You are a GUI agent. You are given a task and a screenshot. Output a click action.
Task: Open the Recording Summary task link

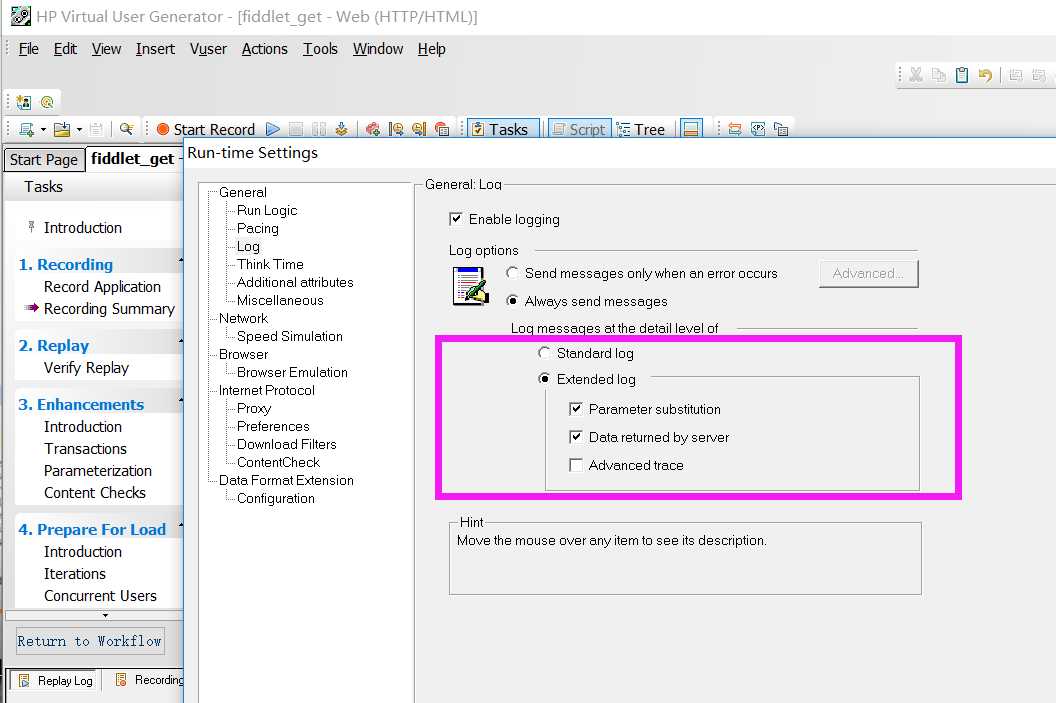tap(109, 309)
